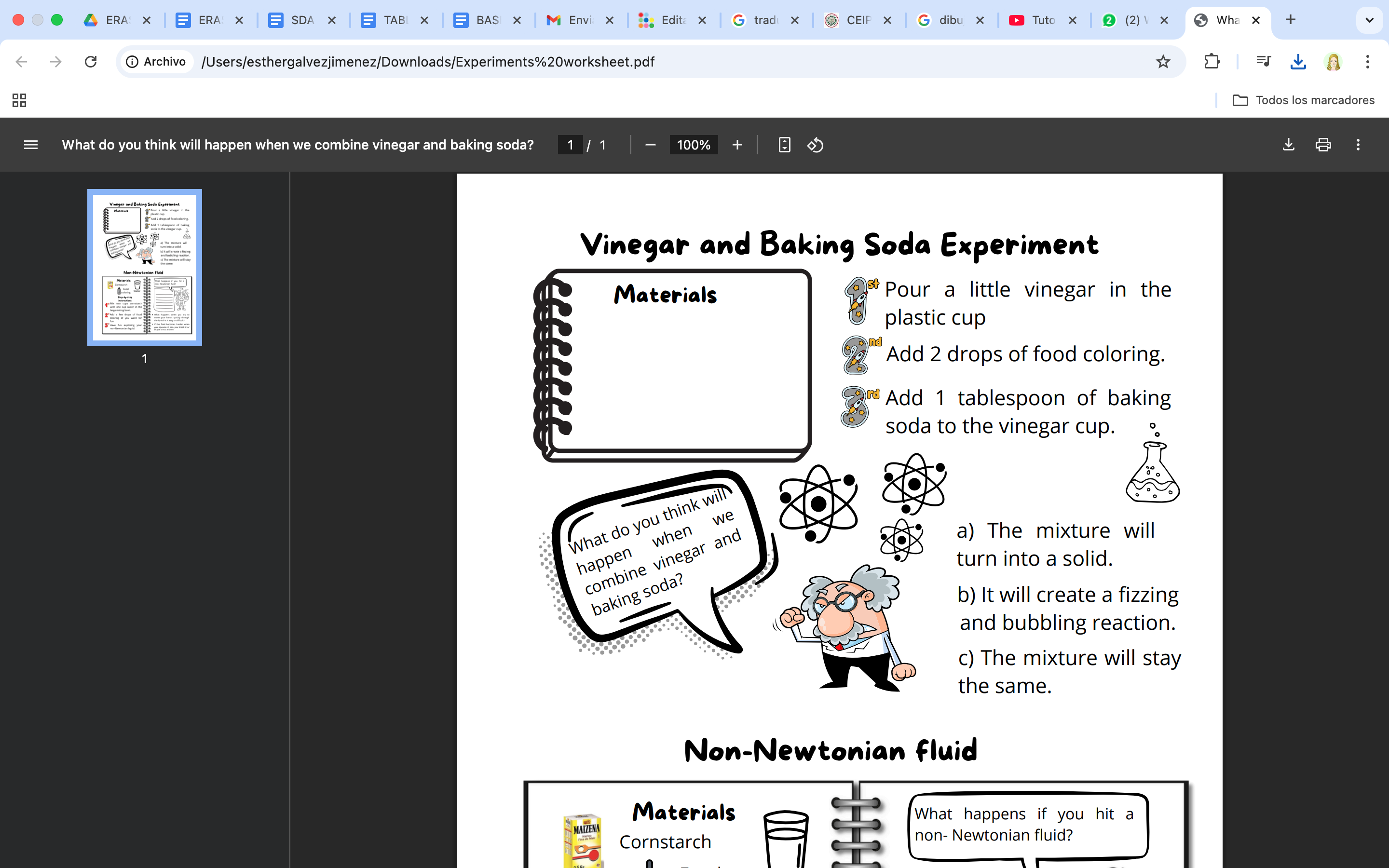The height and width of the screenshot is (868, 1389).
Task: Show Chrome downloads panel
Action: pyautogui.click(x=1298, y=61)
